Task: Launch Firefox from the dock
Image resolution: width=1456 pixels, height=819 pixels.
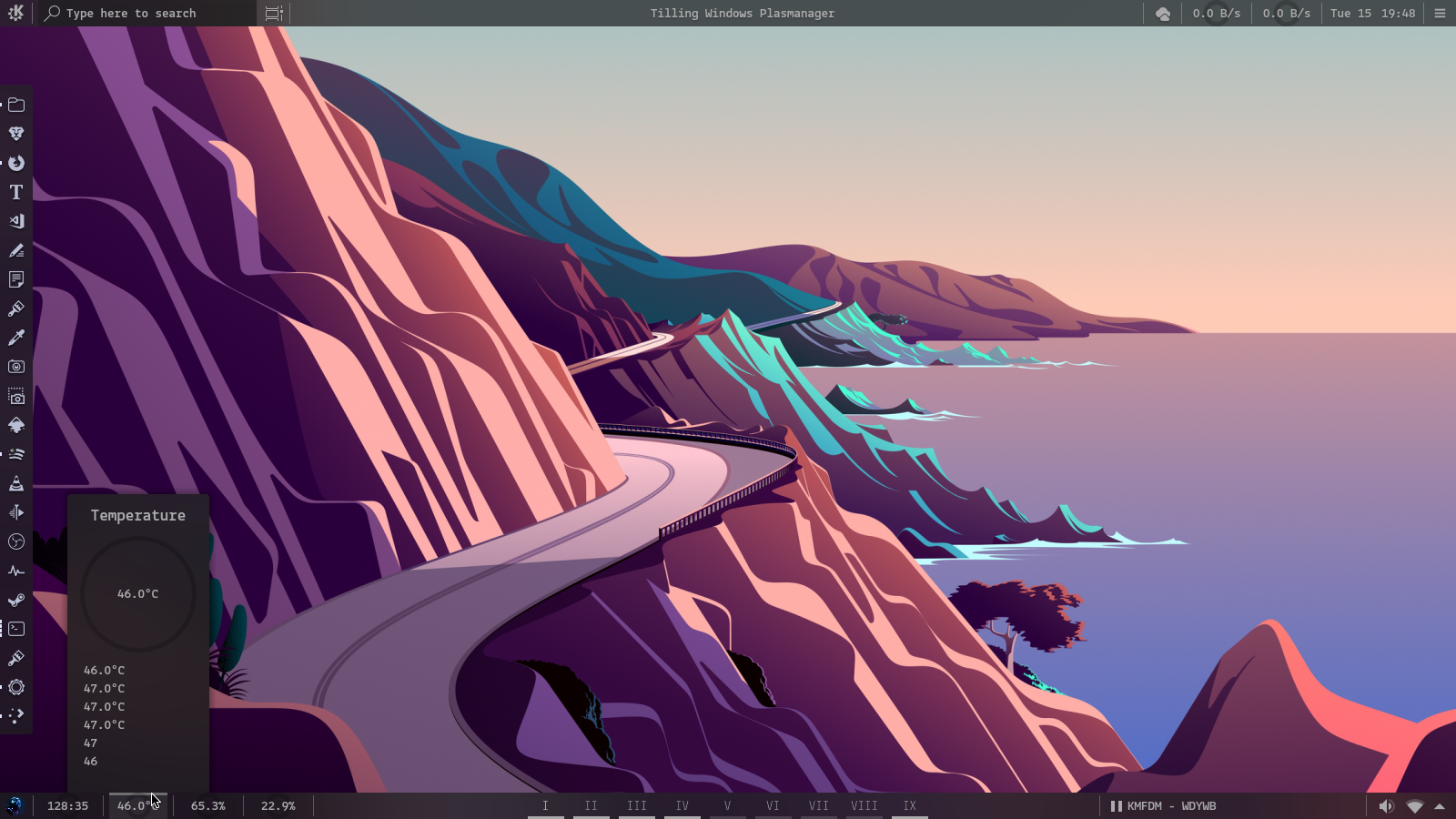Action: click(x=16, y=163)
